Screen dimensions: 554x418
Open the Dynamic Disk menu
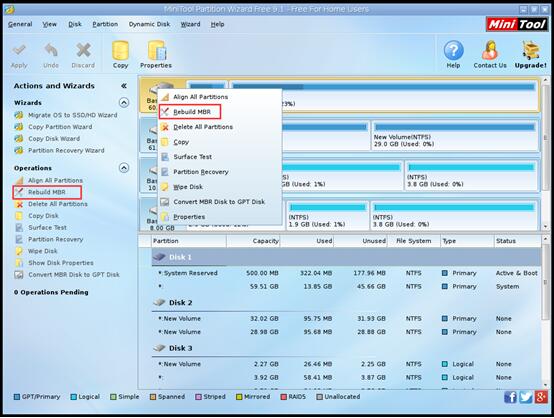(x=149, y=24)
